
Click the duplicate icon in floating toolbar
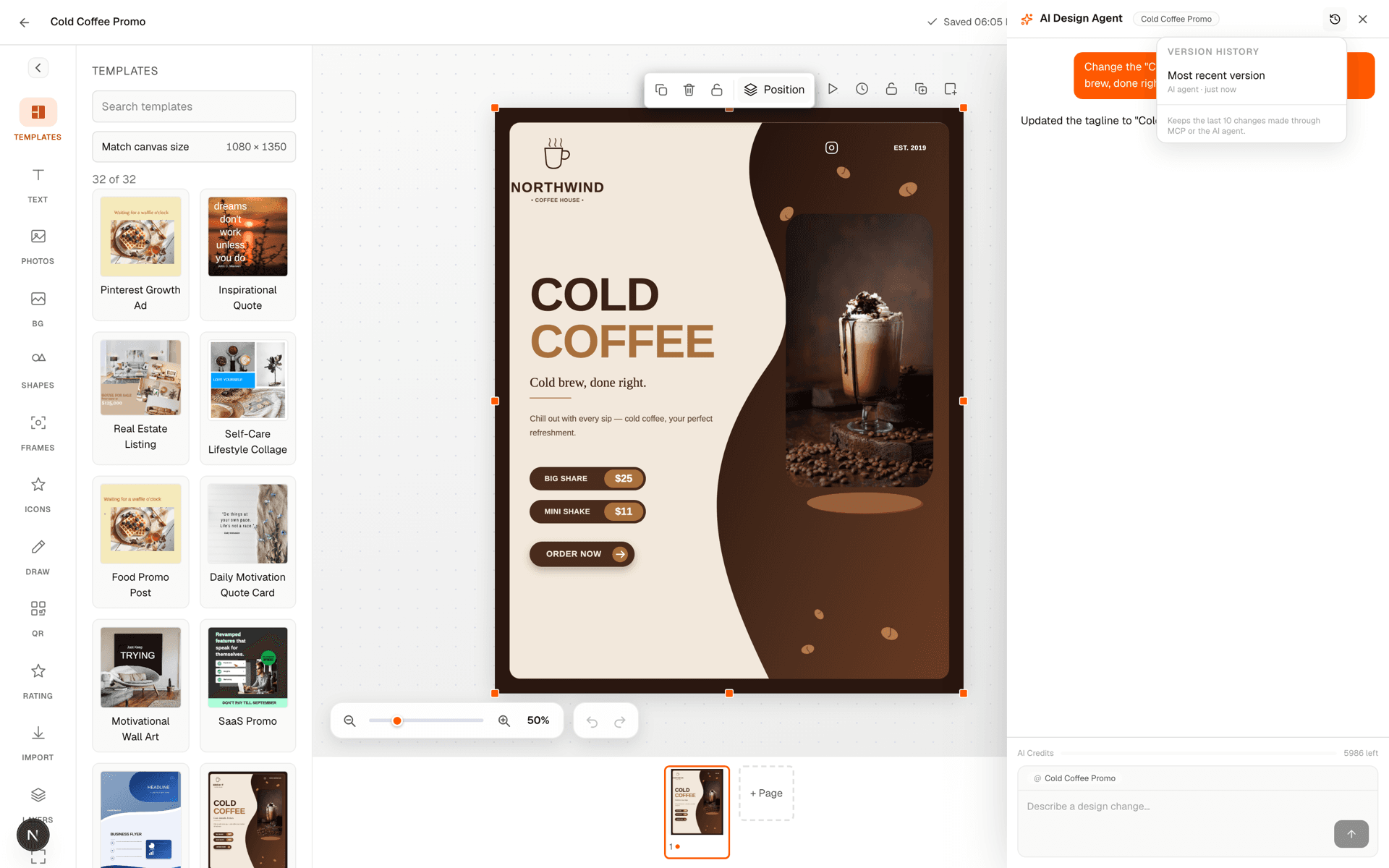point(660,90)
